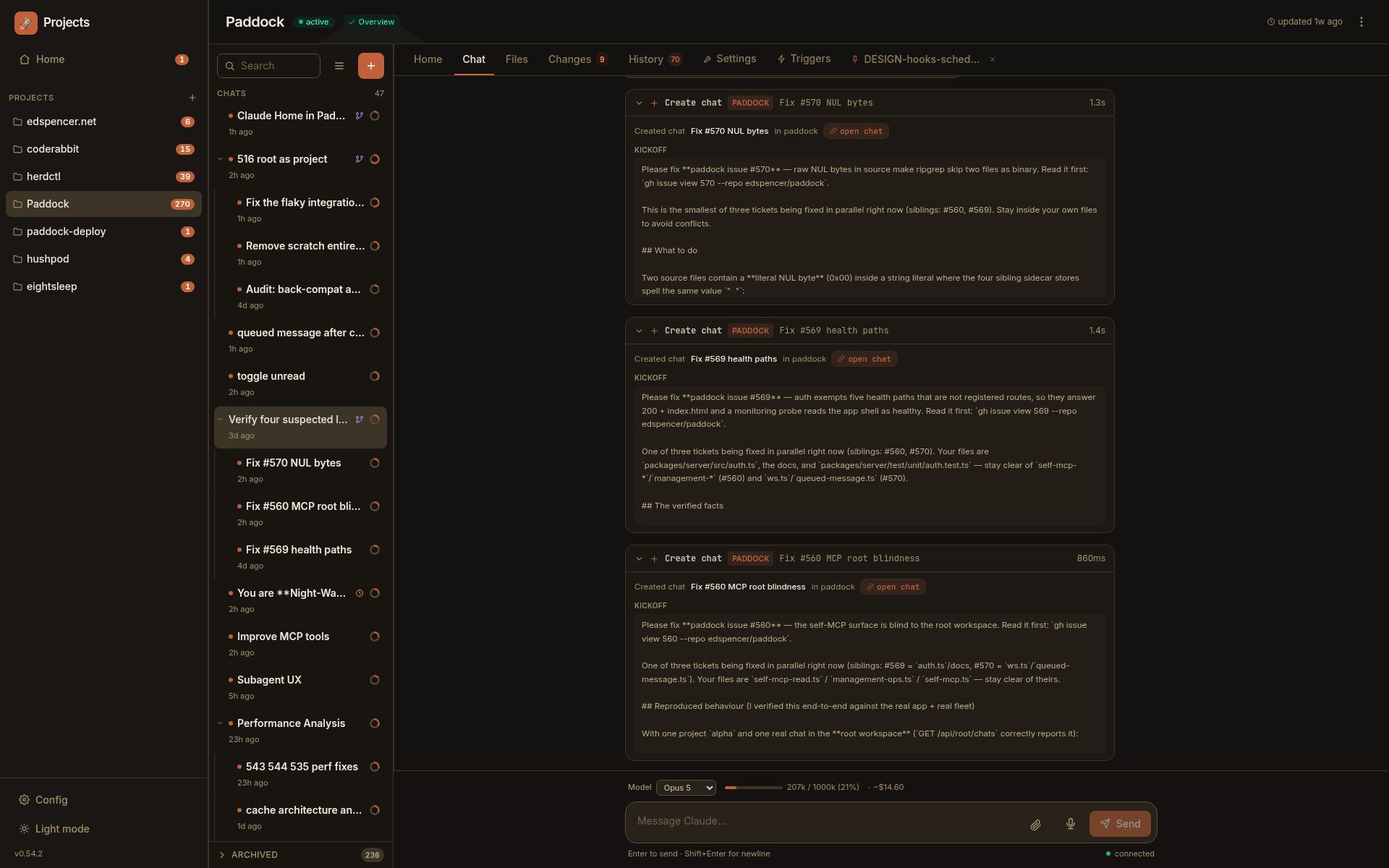Open the chat list filter menu icon

[339, 66]
